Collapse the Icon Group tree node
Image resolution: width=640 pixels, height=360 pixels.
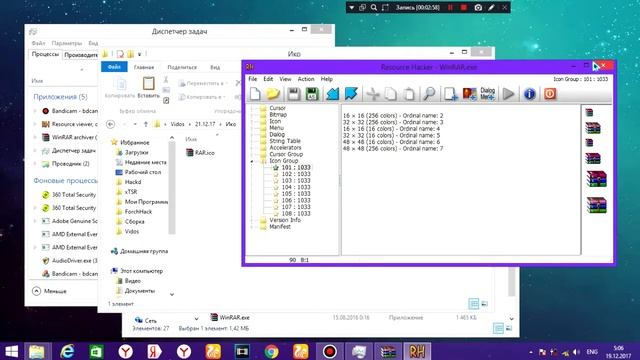252,161
